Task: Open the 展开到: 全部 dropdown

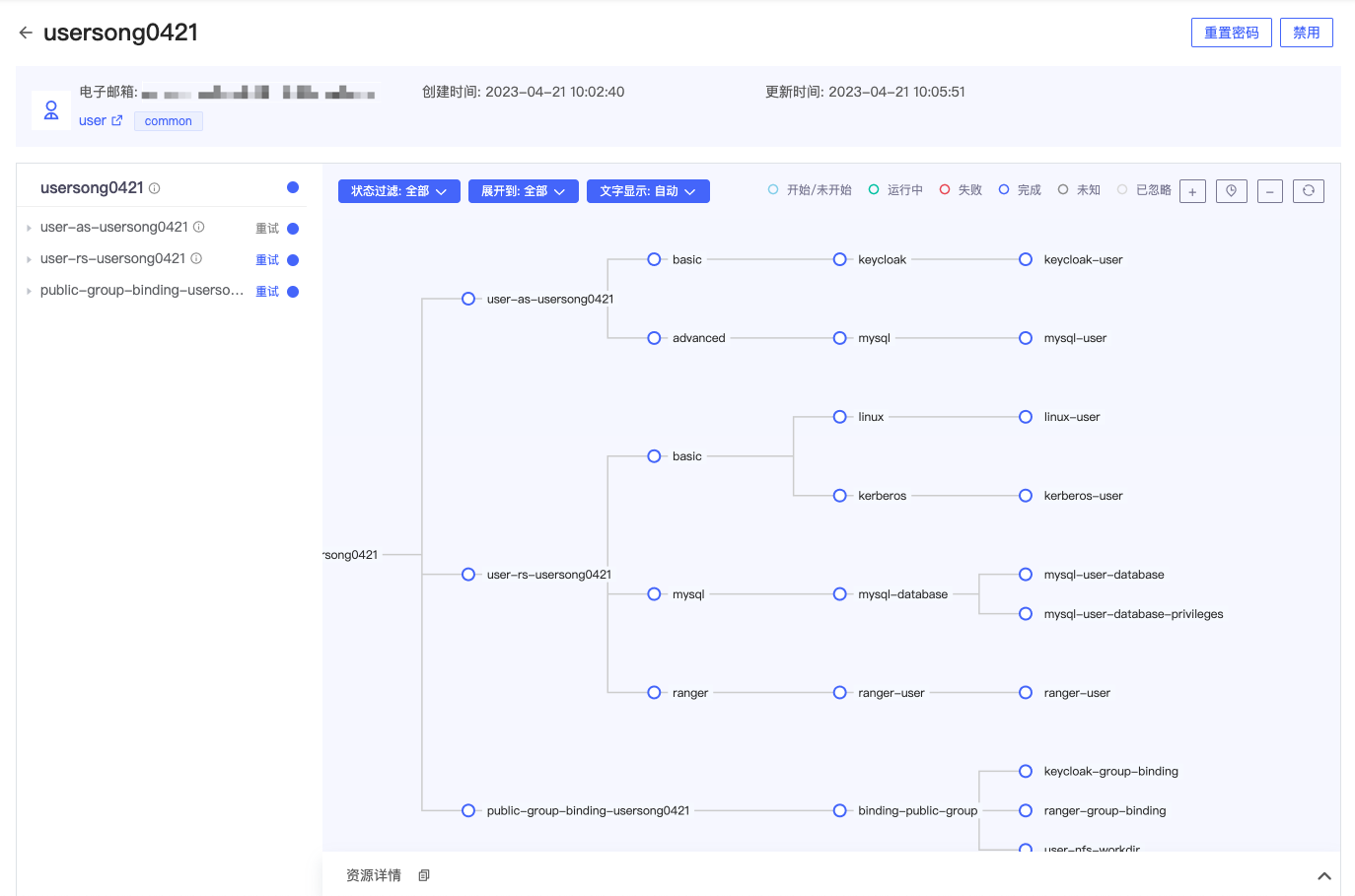Action: (x=524, y=191)
